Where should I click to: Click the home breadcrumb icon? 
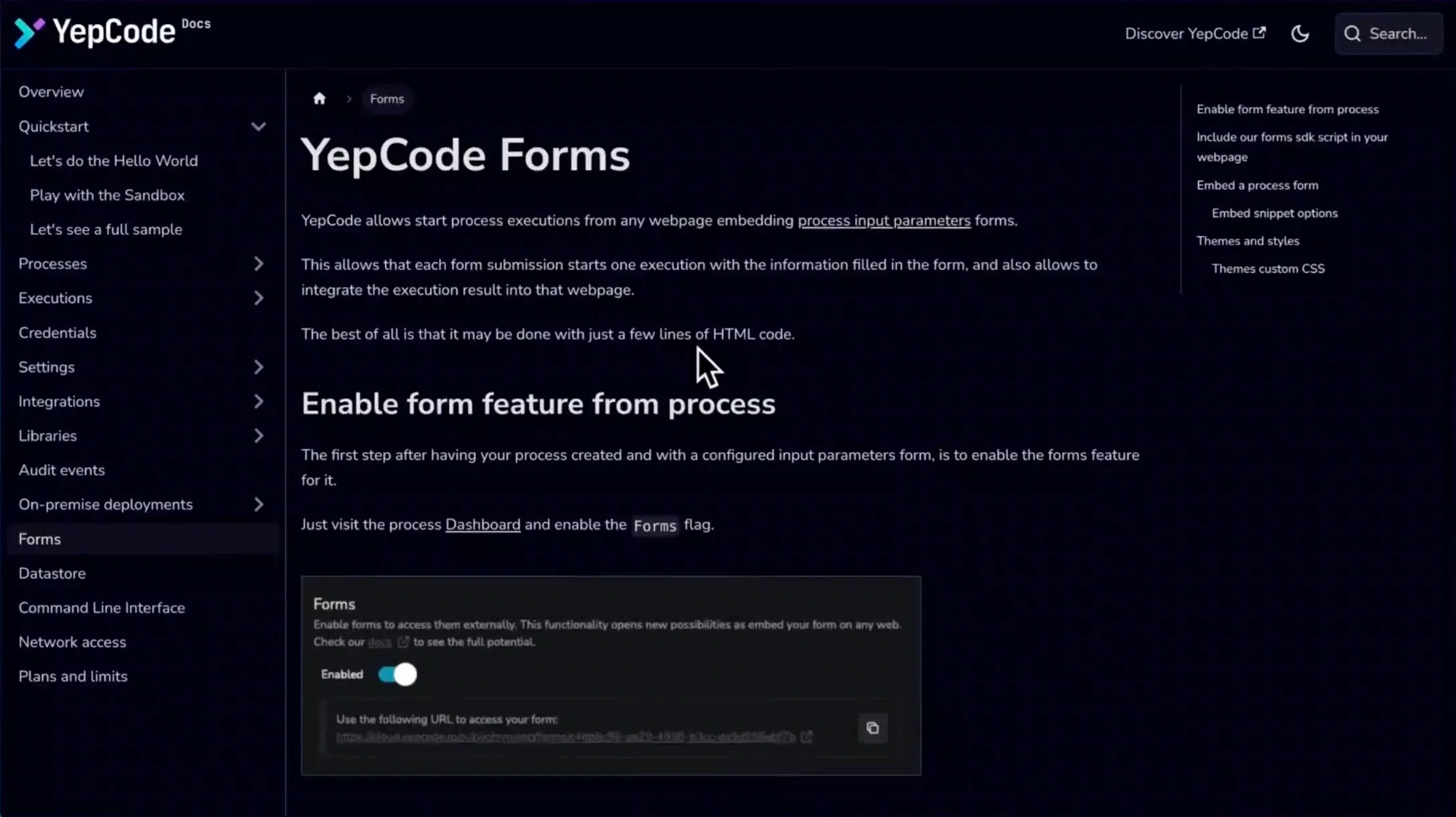click(x=320, y=99)
